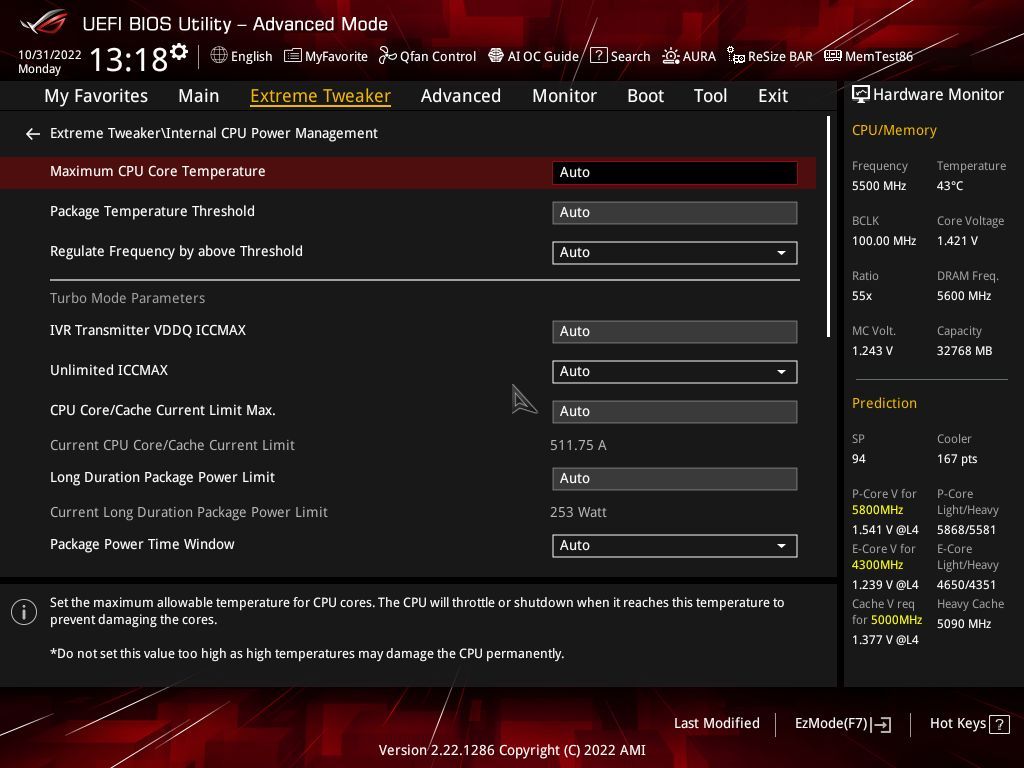Click the Turbo Mode Parameters heading
This screenshot has width=1024, height=768.
(x=127, y=298)
